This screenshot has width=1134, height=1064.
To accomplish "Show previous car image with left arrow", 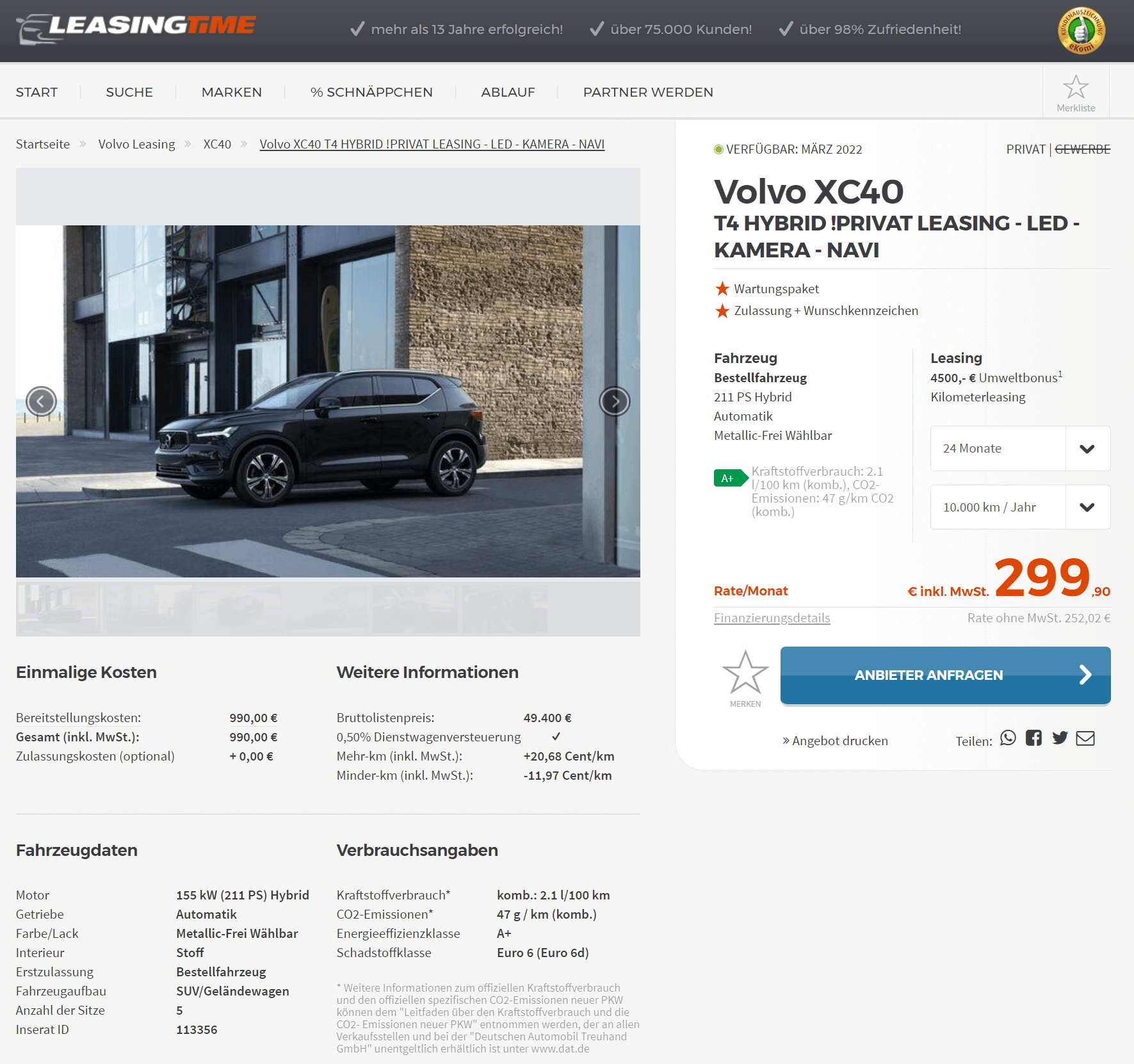I will pyautogui.click(x=42, y=401).
